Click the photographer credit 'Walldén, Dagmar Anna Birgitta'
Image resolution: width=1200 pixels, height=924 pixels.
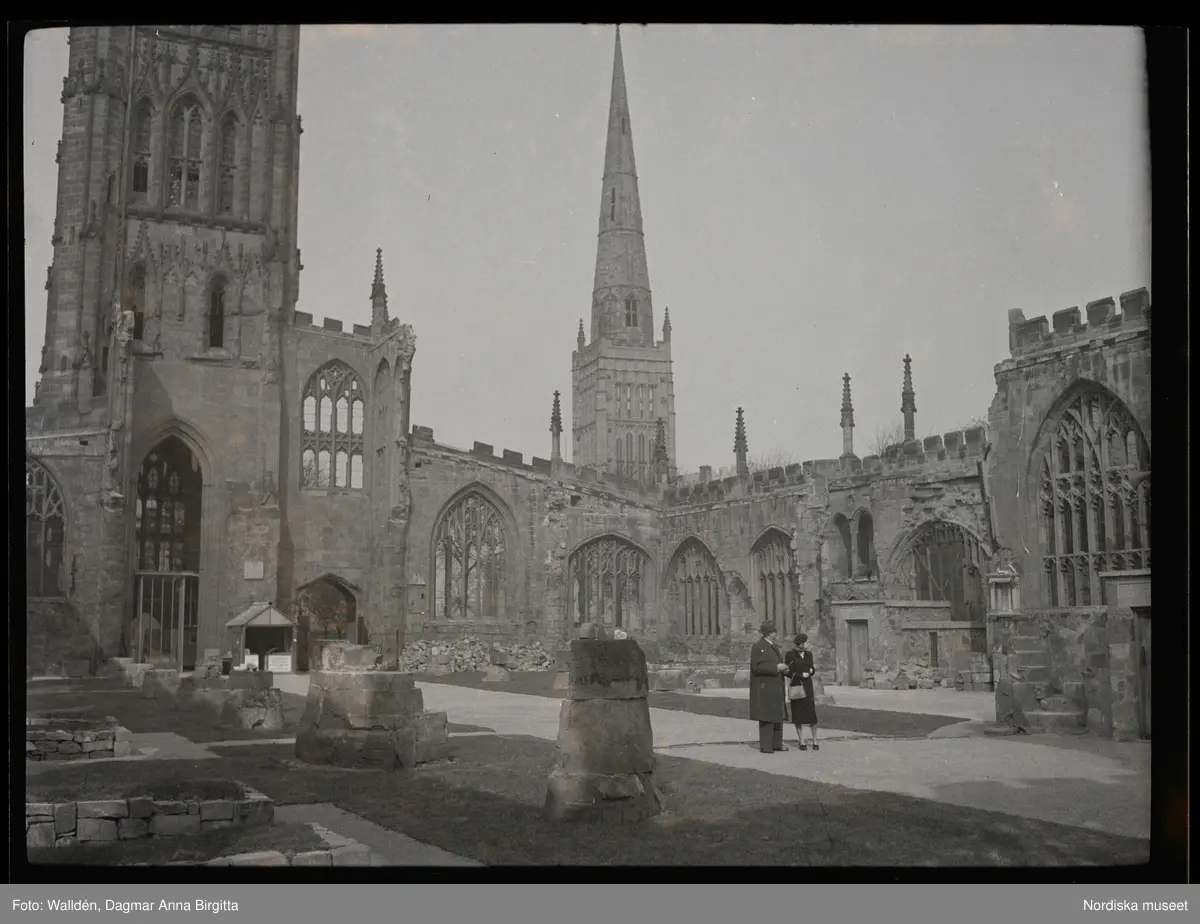(x=125, y=905)
